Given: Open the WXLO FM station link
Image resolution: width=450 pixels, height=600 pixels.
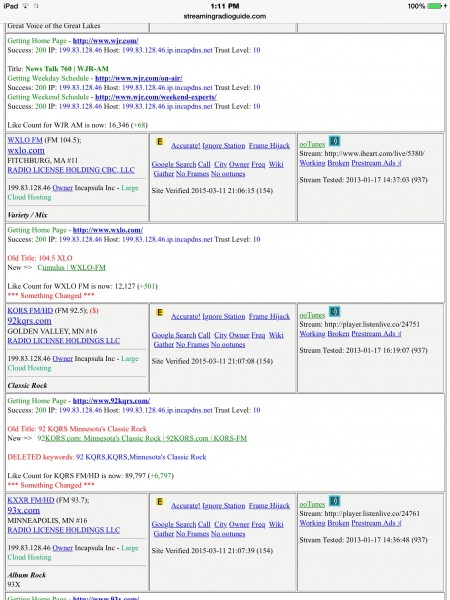Looking at the screenshot, I should pyautogui.click(x=25, y=140).
